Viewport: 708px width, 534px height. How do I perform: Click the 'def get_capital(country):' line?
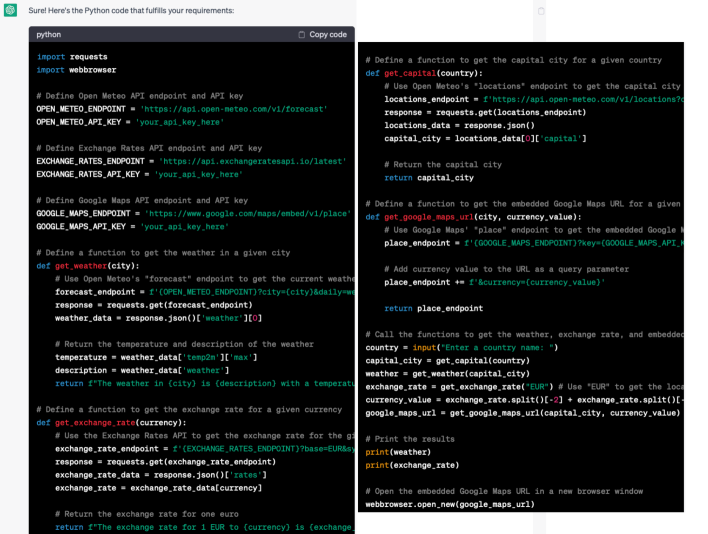point(424,73)
